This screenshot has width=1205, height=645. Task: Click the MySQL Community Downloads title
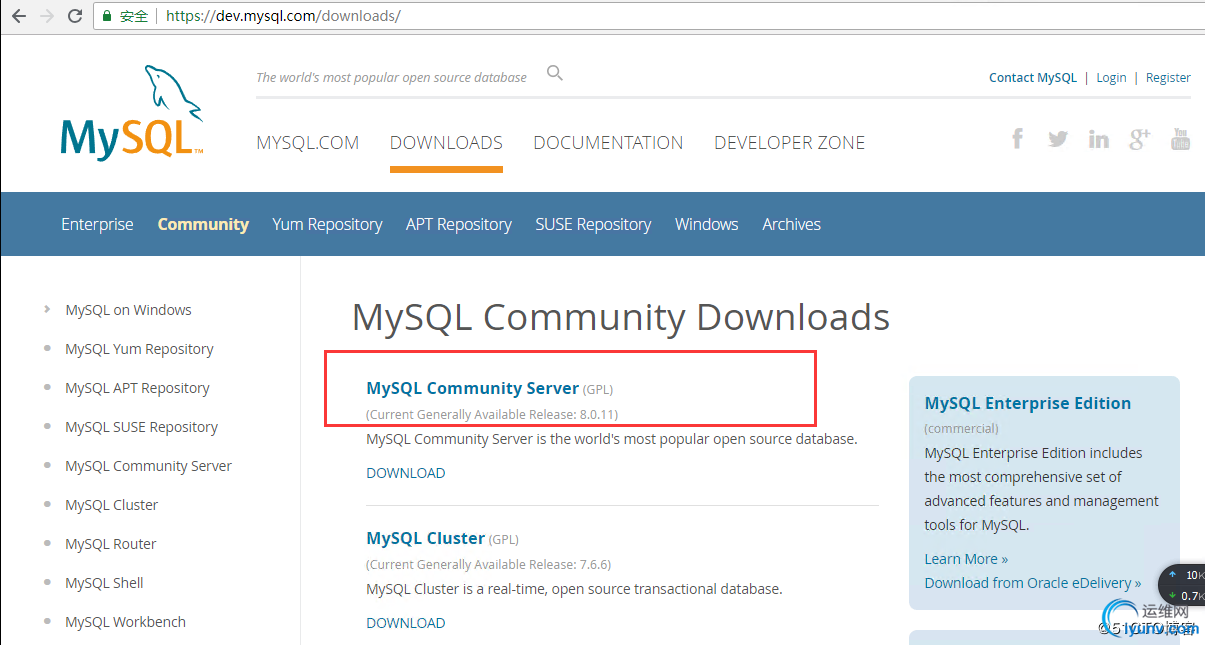[x=621, y=318]
